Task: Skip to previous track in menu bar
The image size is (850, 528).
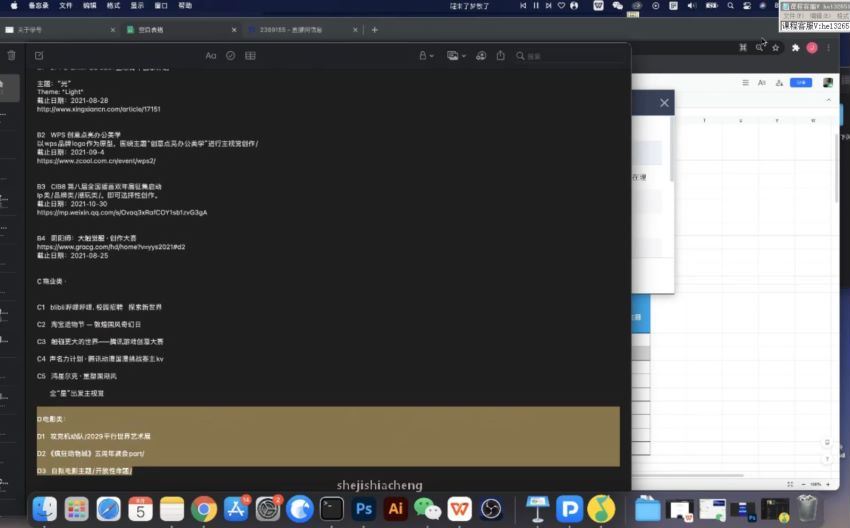Action: tap(523, 5)
